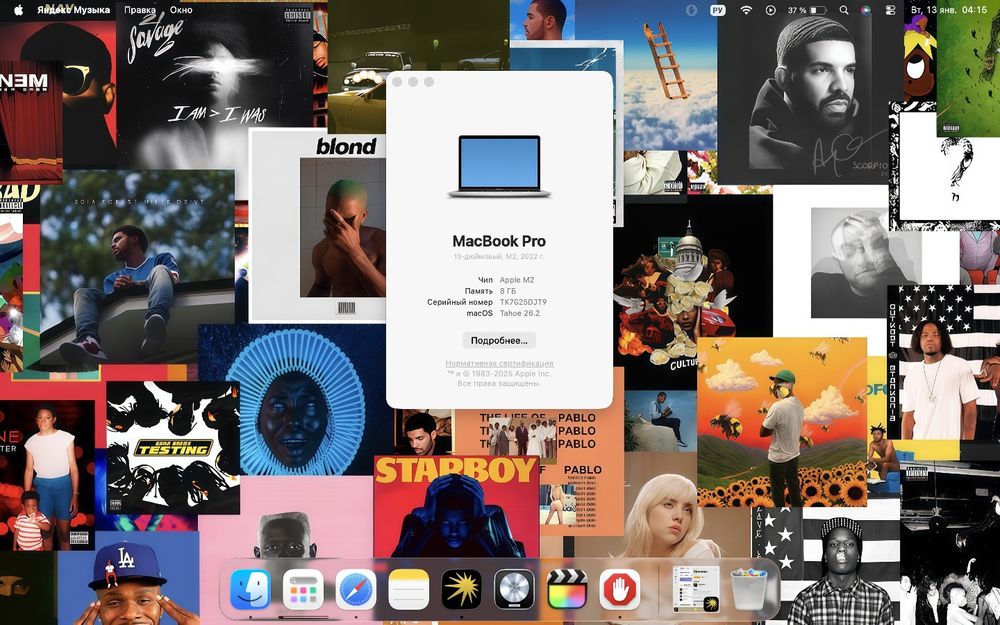
Task: Click the window zoom button (third)
Action: 429,82
